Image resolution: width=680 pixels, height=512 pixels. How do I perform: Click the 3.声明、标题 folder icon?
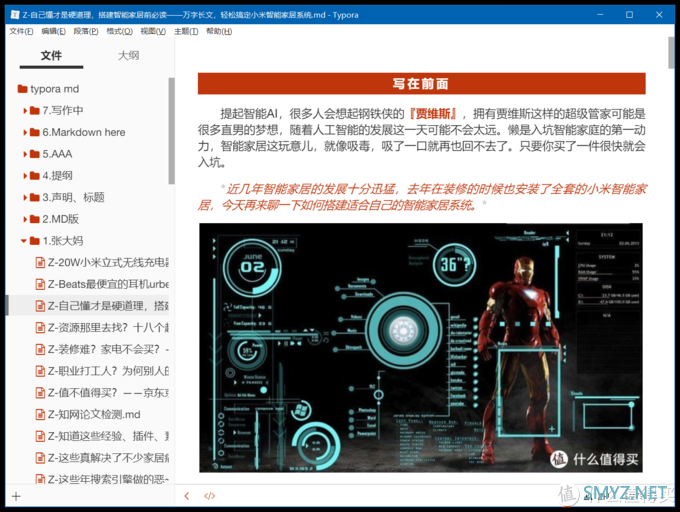35,197
